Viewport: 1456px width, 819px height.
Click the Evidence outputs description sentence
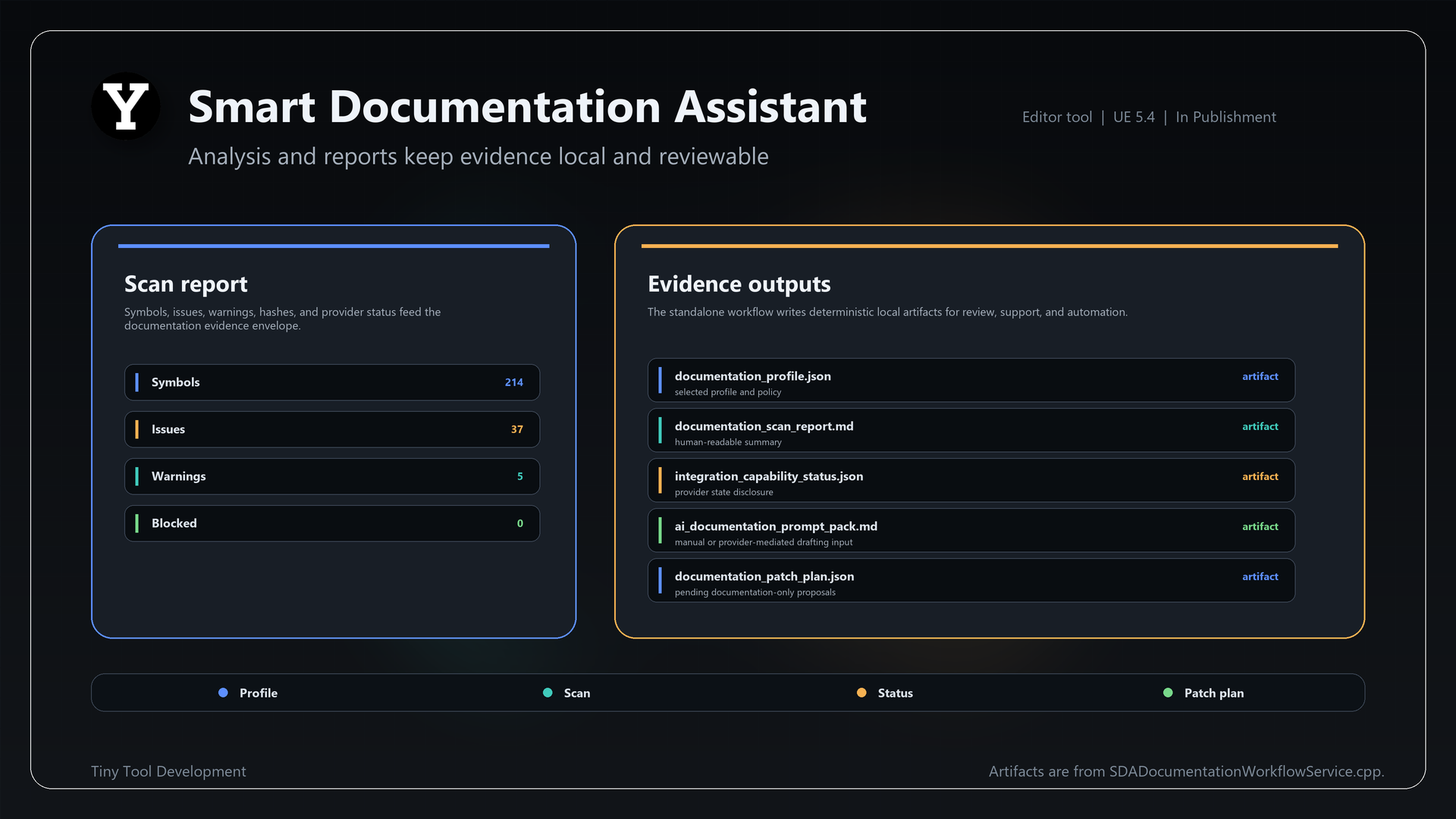(887, 312)
